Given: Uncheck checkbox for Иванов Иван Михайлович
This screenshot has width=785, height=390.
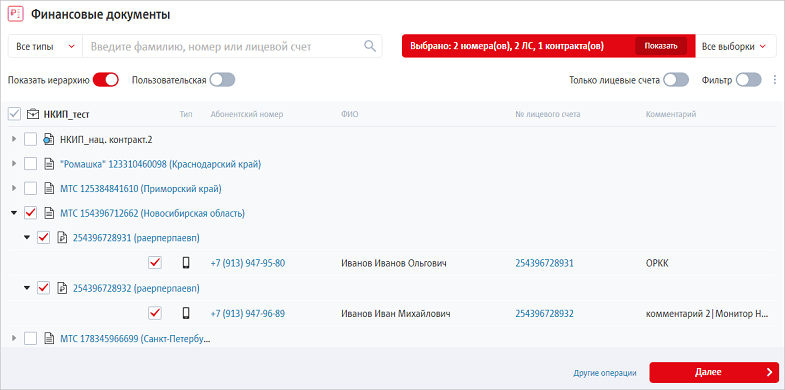Looking at the screenshot, I should pos(155,313).
